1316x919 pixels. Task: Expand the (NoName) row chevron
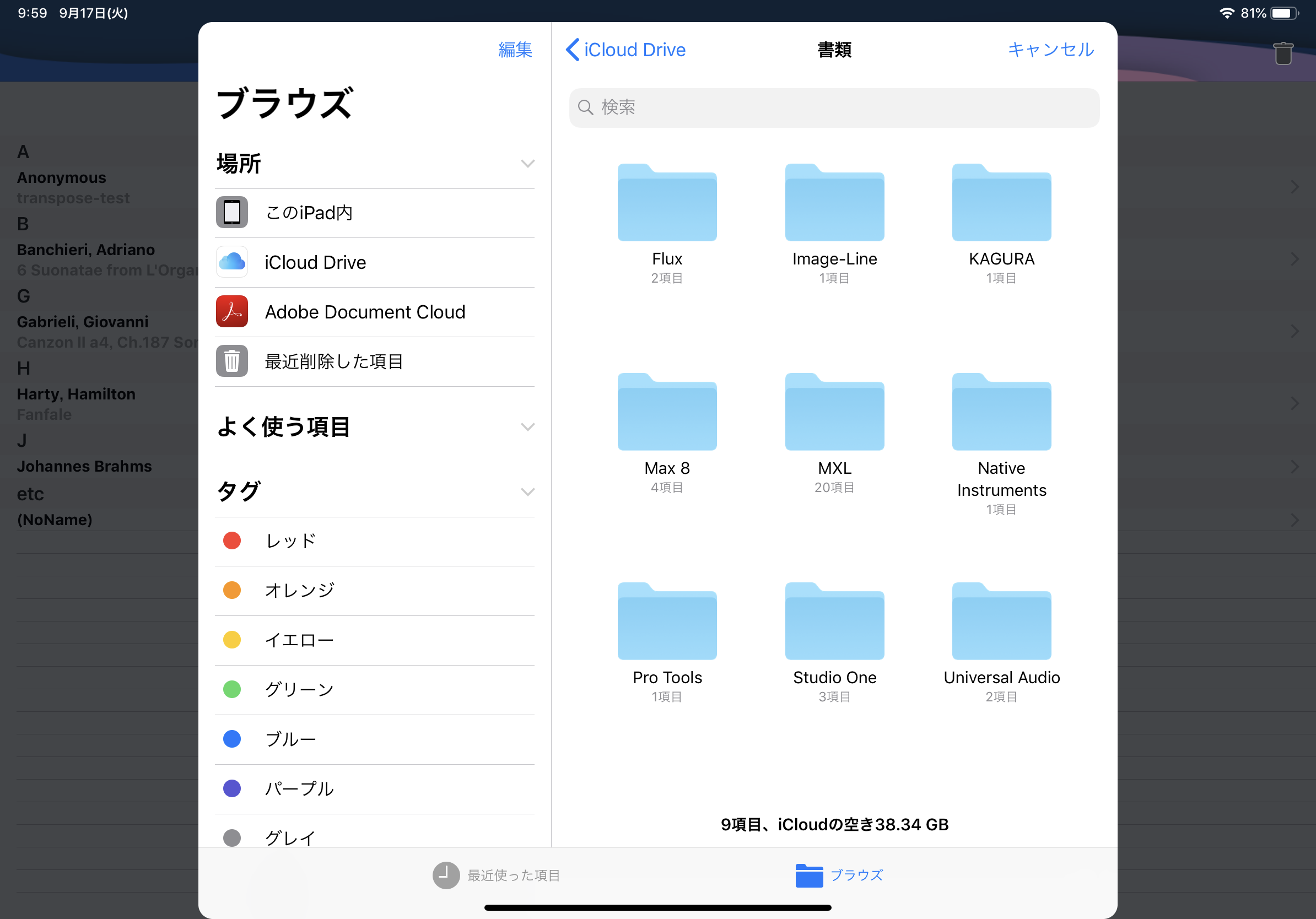pyautogui.click(x=1294, y=520)
